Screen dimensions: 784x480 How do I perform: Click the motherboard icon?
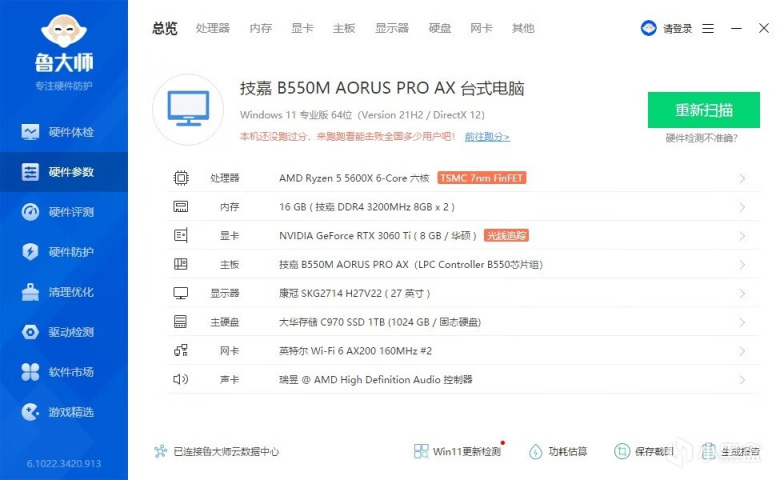coord(181,264)
